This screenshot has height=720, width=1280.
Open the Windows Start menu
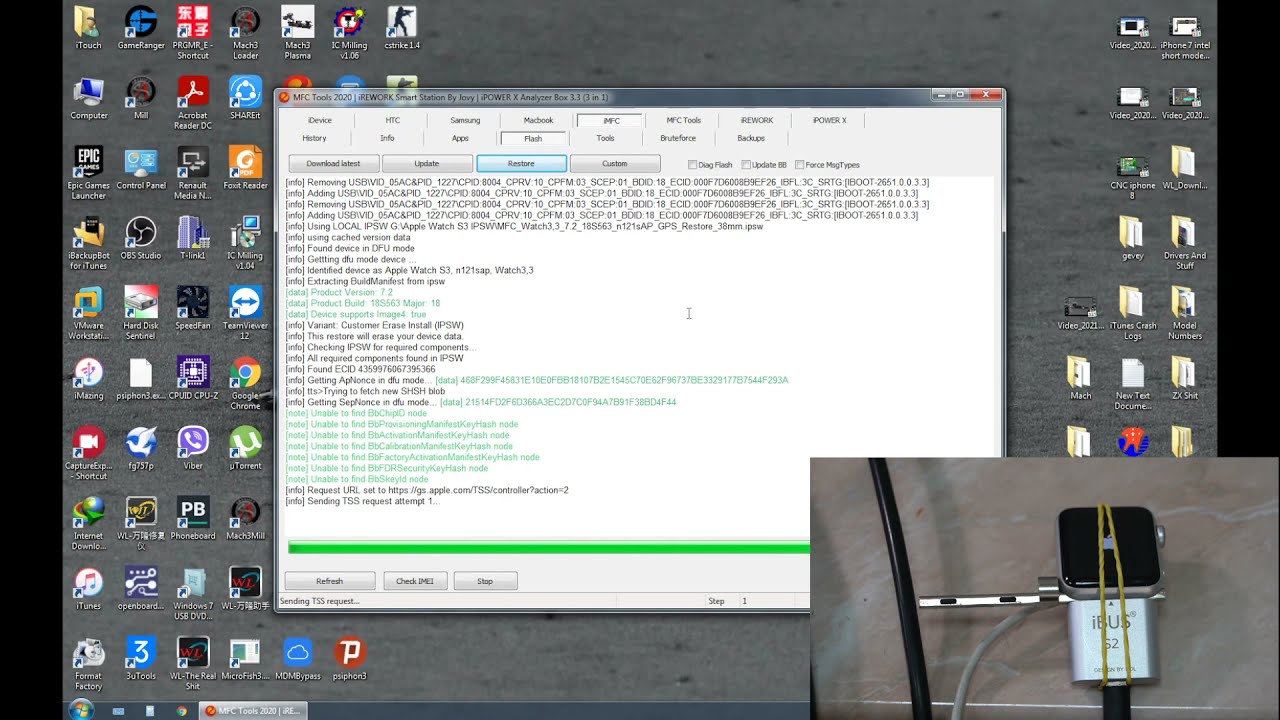[x=81, y=710]
